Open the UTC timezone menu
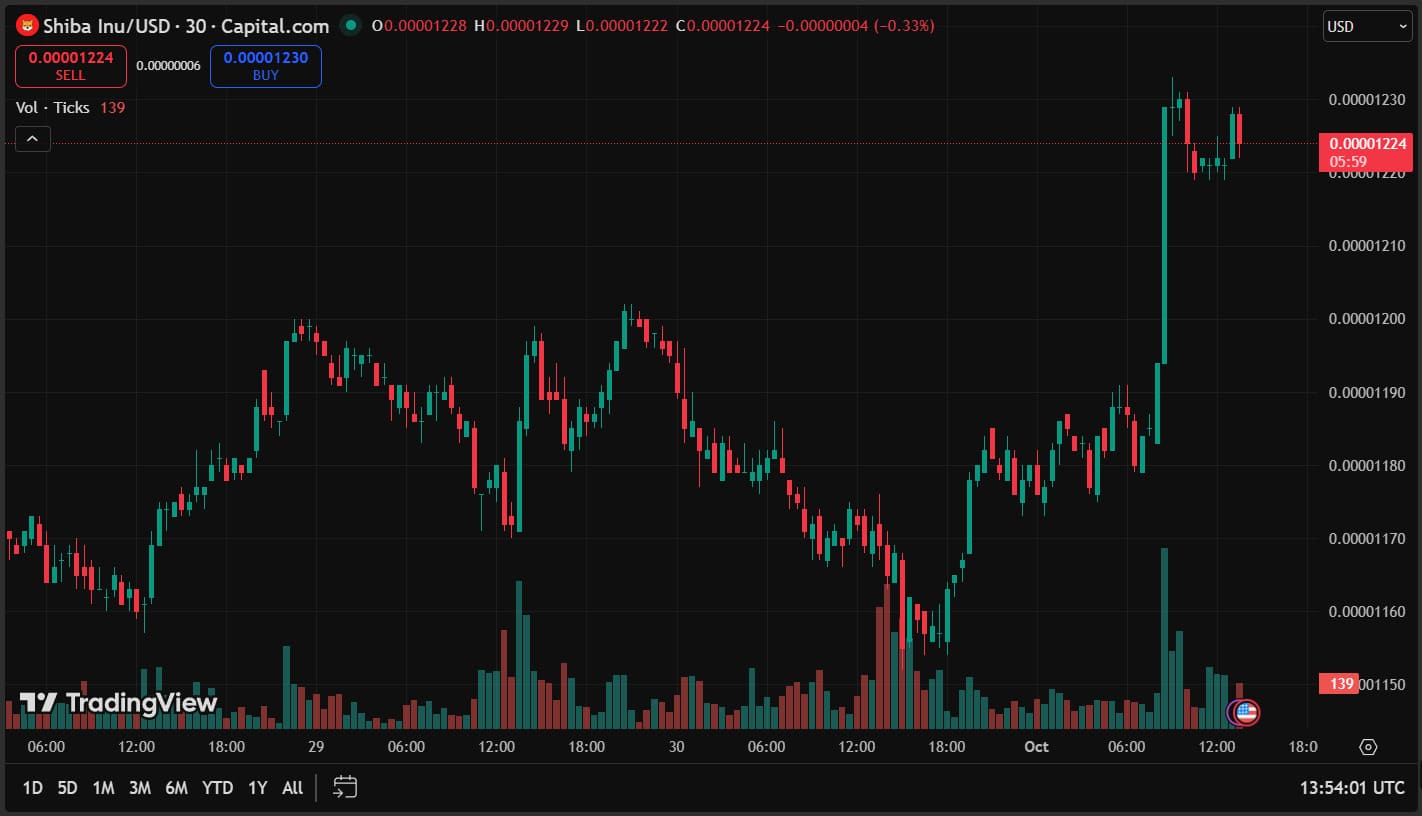The width and height of the screenshot is (1422, 816). tap(1352, 788)
